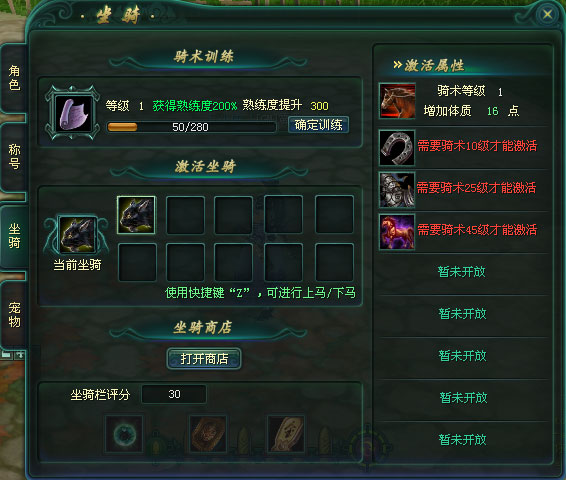Click the round bronze shield equipment slot

click(208, 434)
